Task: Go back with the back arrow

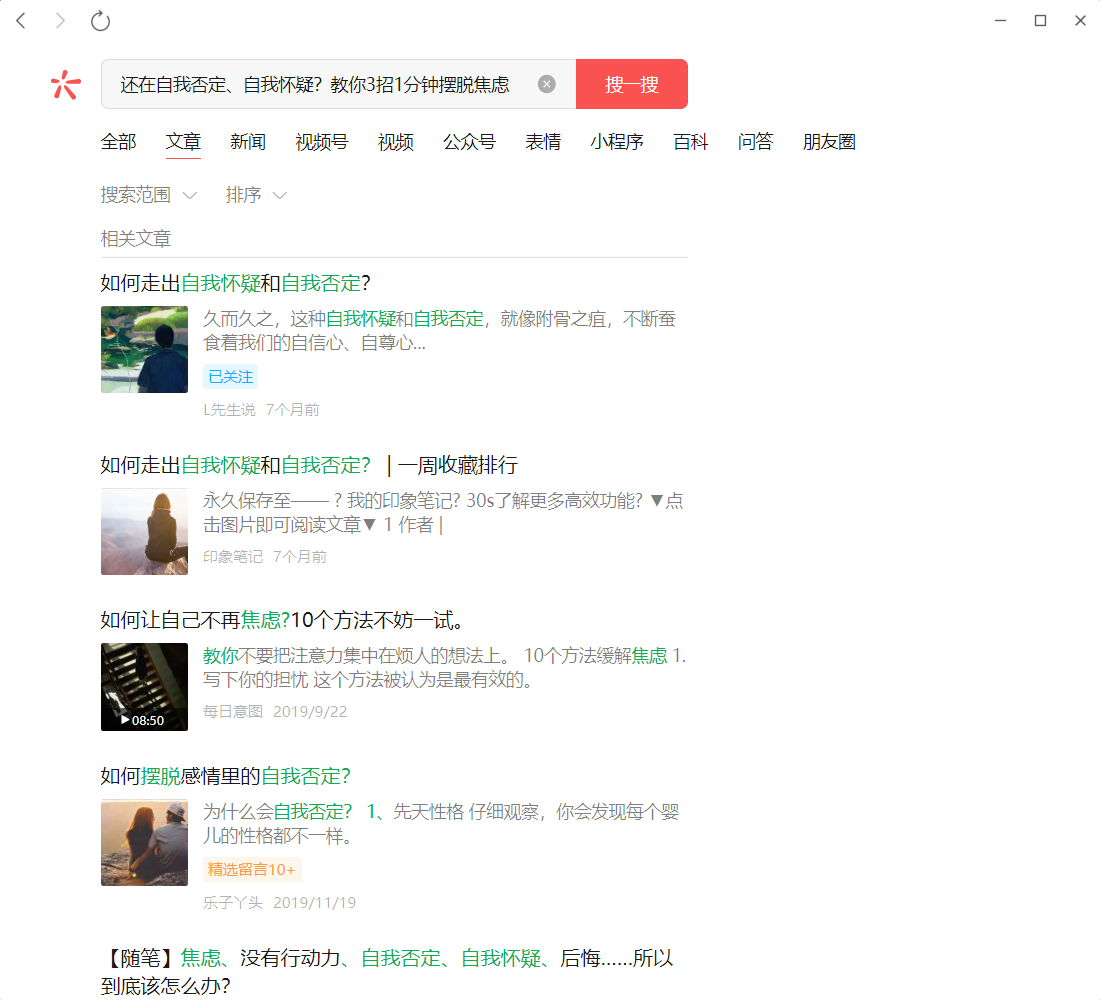Action: (x=21, y=21)
